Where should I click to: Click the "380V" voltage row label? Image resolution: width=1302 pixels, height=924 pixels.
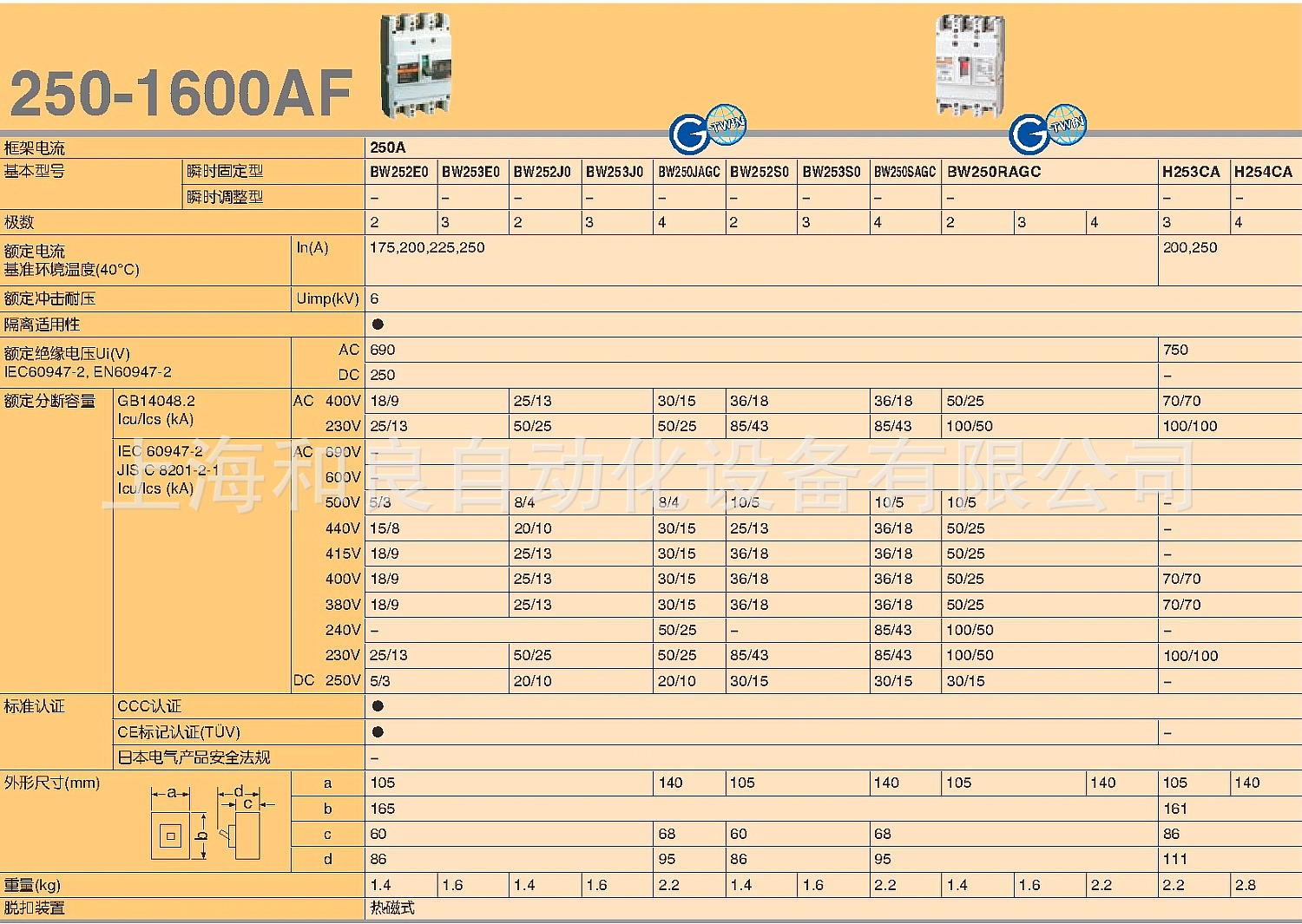pyautogui.click(x=343, y=605)
